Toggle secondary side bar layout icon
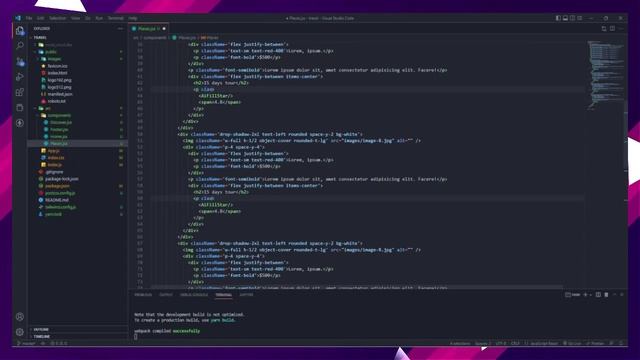This screenshot has height=360, width=640. [572, 18]
